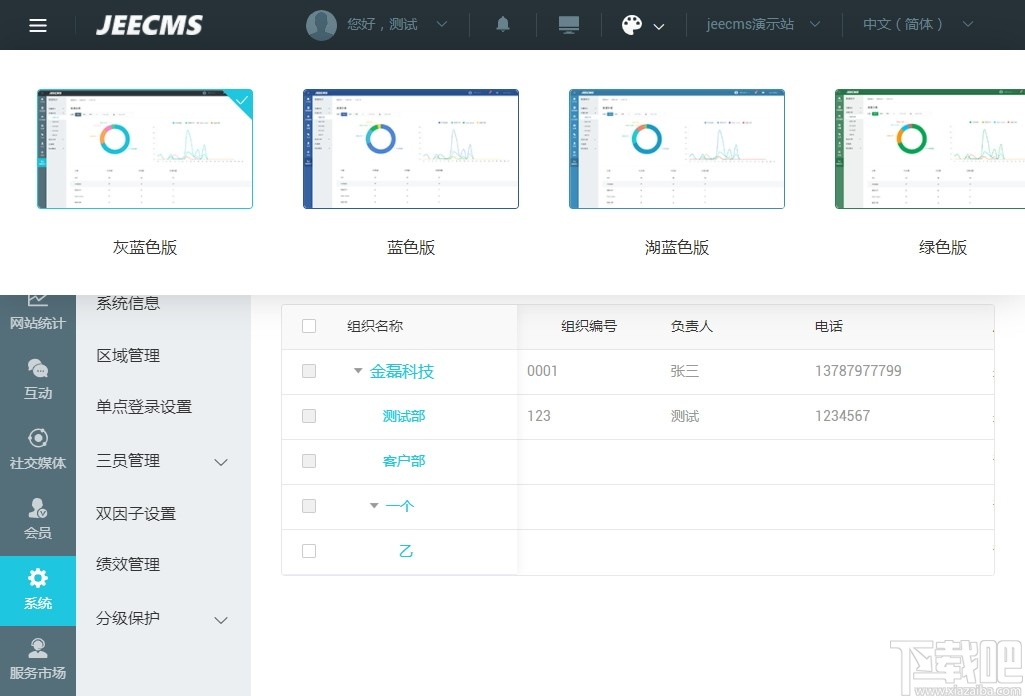Choose the 湖蓝色版 theme thumbnail
Image resolution: width=1025 pixels, height=696 pixels.
[676, 148]
